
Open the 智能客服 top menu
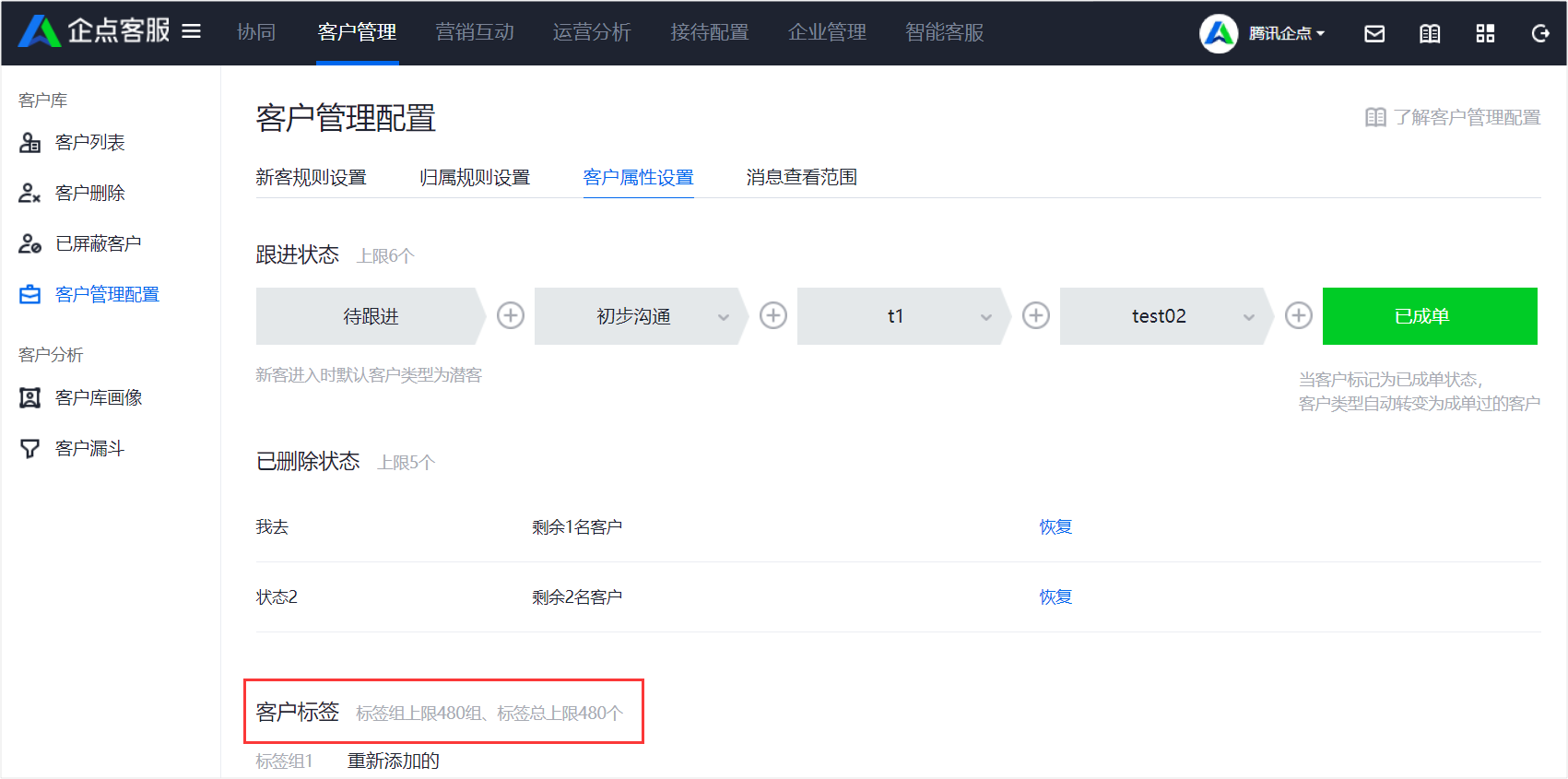[945, 32]
